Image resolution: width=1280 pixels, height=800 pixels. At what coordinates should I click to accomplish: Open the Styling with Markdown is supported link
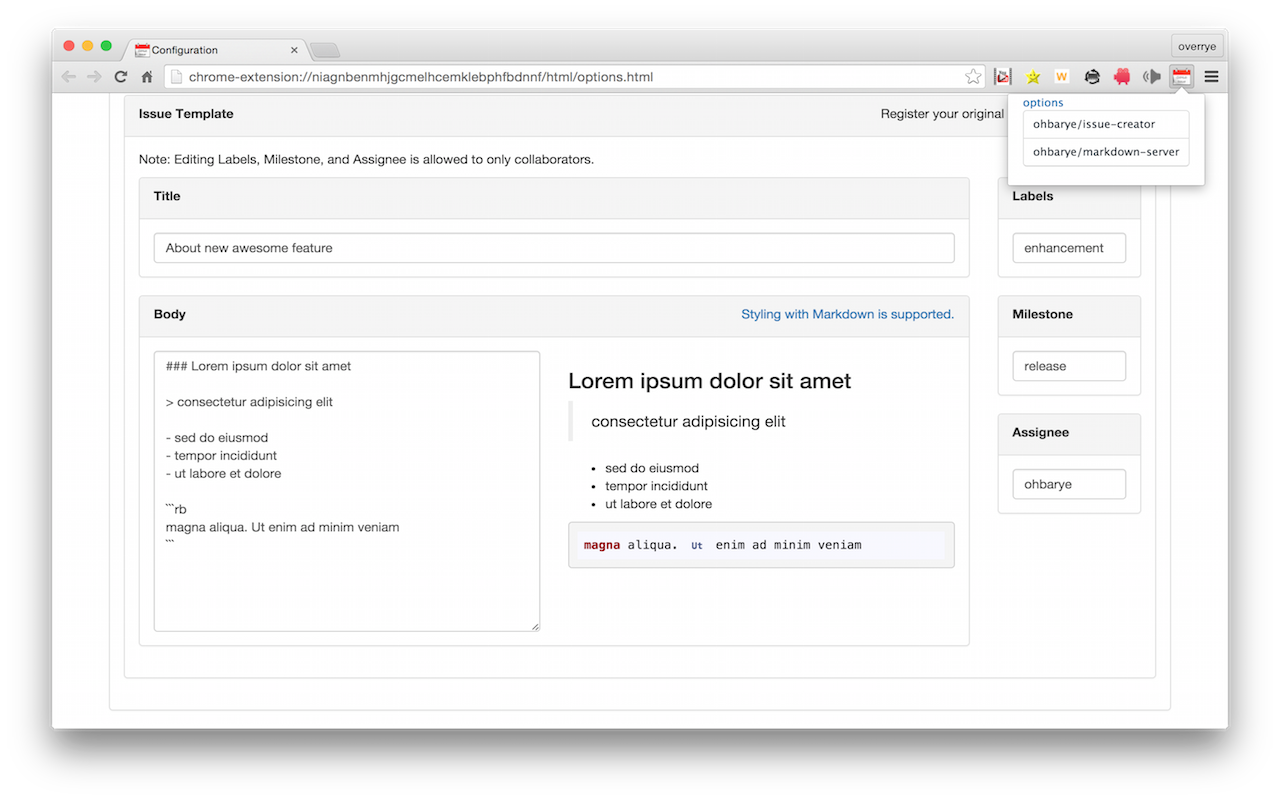847,314
